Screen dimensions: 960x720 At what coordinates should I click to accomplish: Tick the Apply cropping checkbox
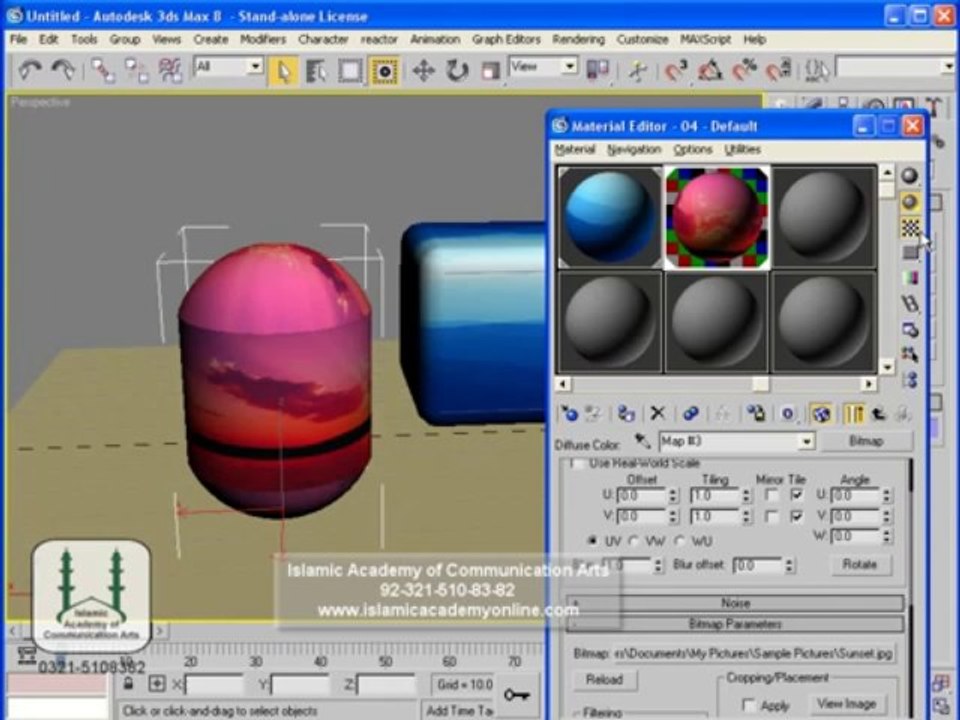[748, 705]
